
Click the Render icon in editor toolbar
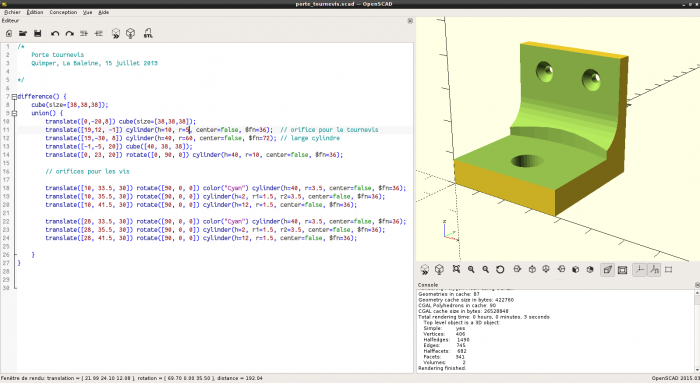pyautogui.click(x=130, y=33)
